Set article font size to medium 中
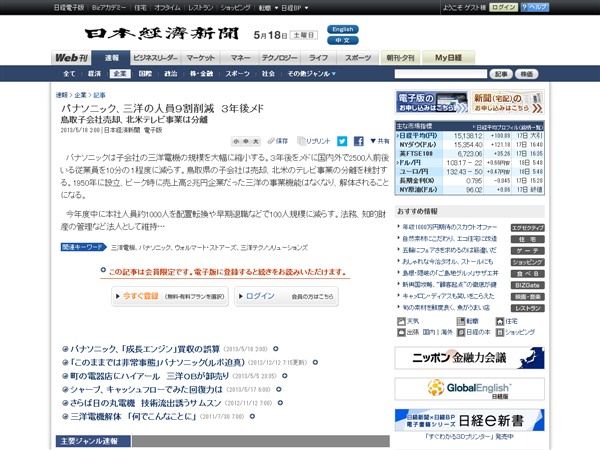600x450 pixels. tap(246, 142)
